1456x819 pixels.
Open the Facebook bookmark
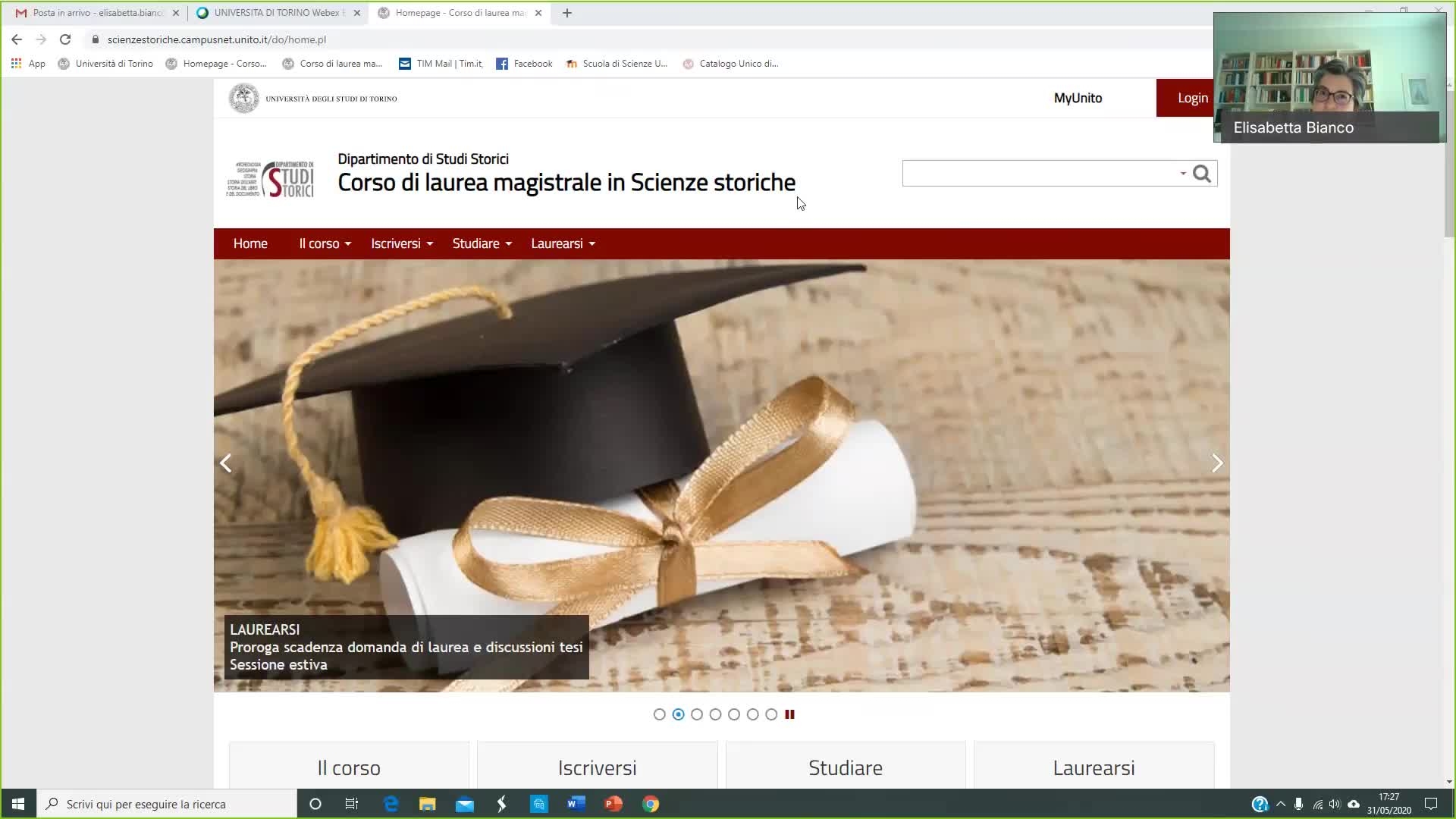pyautogui.click(x=524, y=64)
